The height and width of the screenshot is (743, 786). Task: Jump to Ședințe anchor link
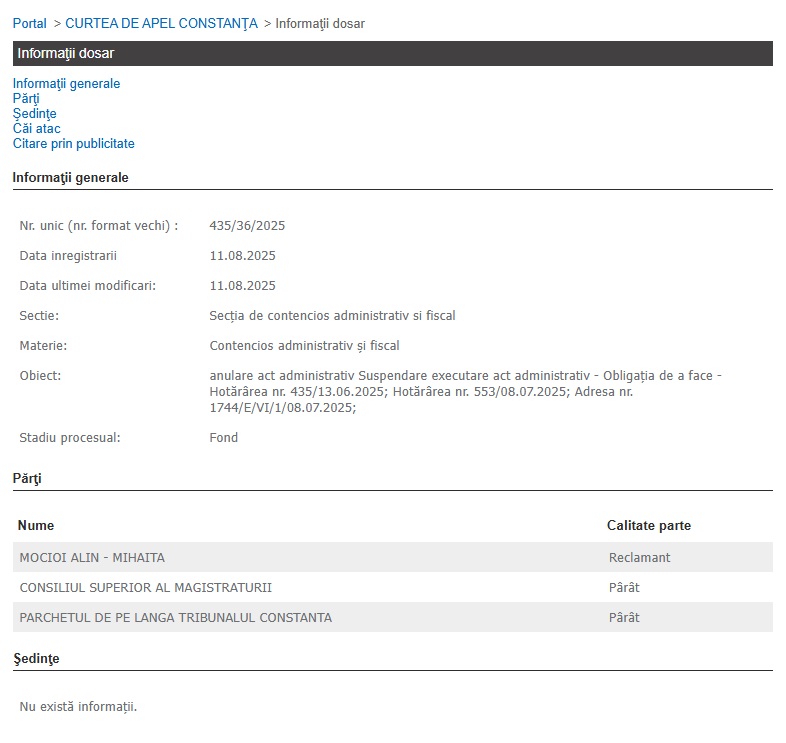(35, 113)
